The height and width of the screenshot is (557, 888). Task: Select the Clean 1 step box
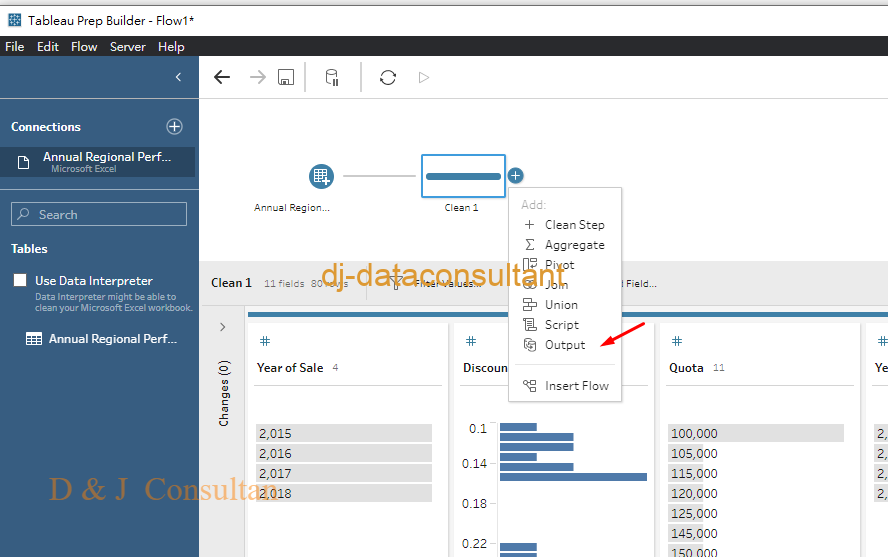tap(463, 176)
